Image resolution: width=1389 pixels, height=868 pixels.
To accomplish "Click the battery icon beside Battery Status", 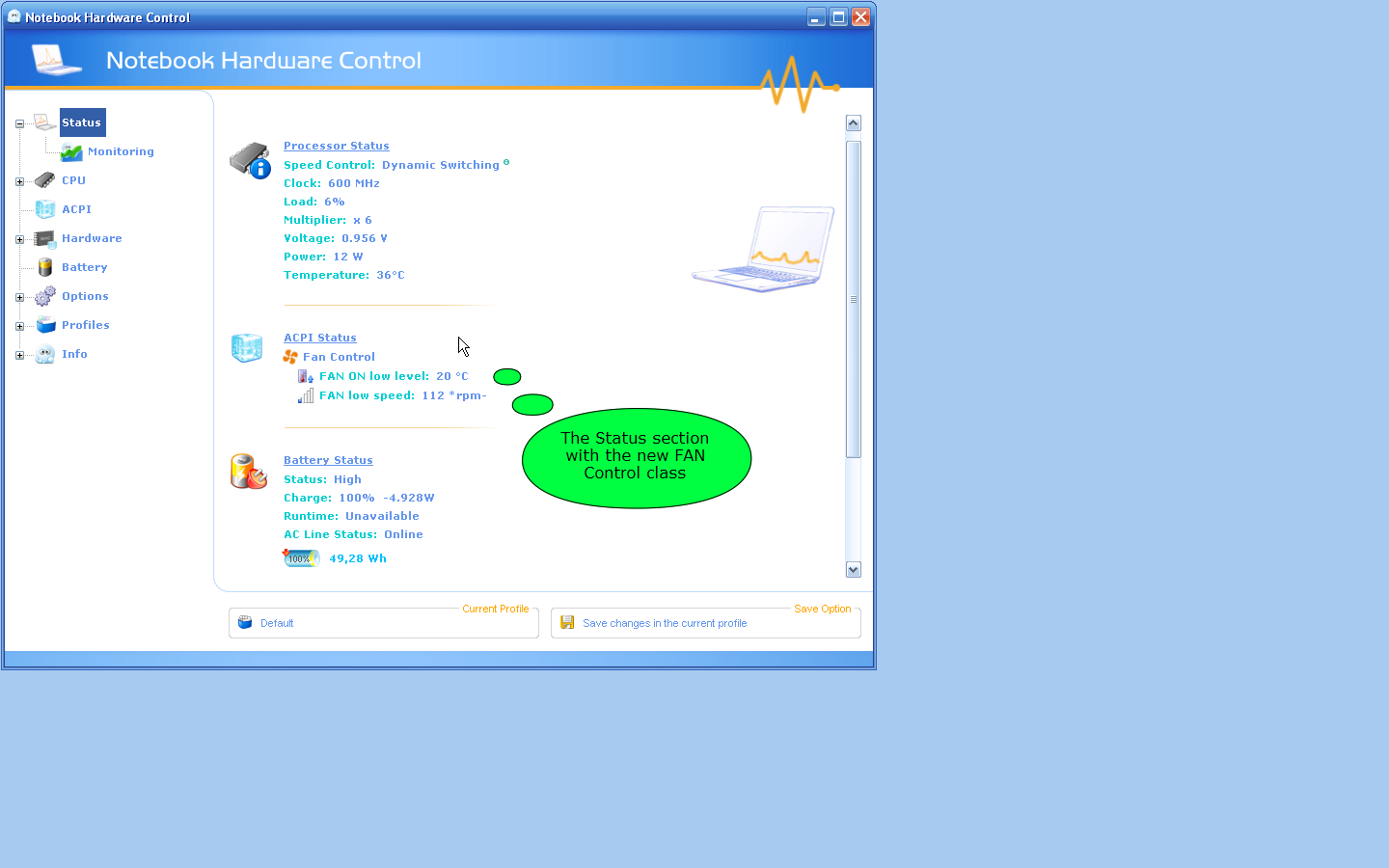I will [248, 472].
